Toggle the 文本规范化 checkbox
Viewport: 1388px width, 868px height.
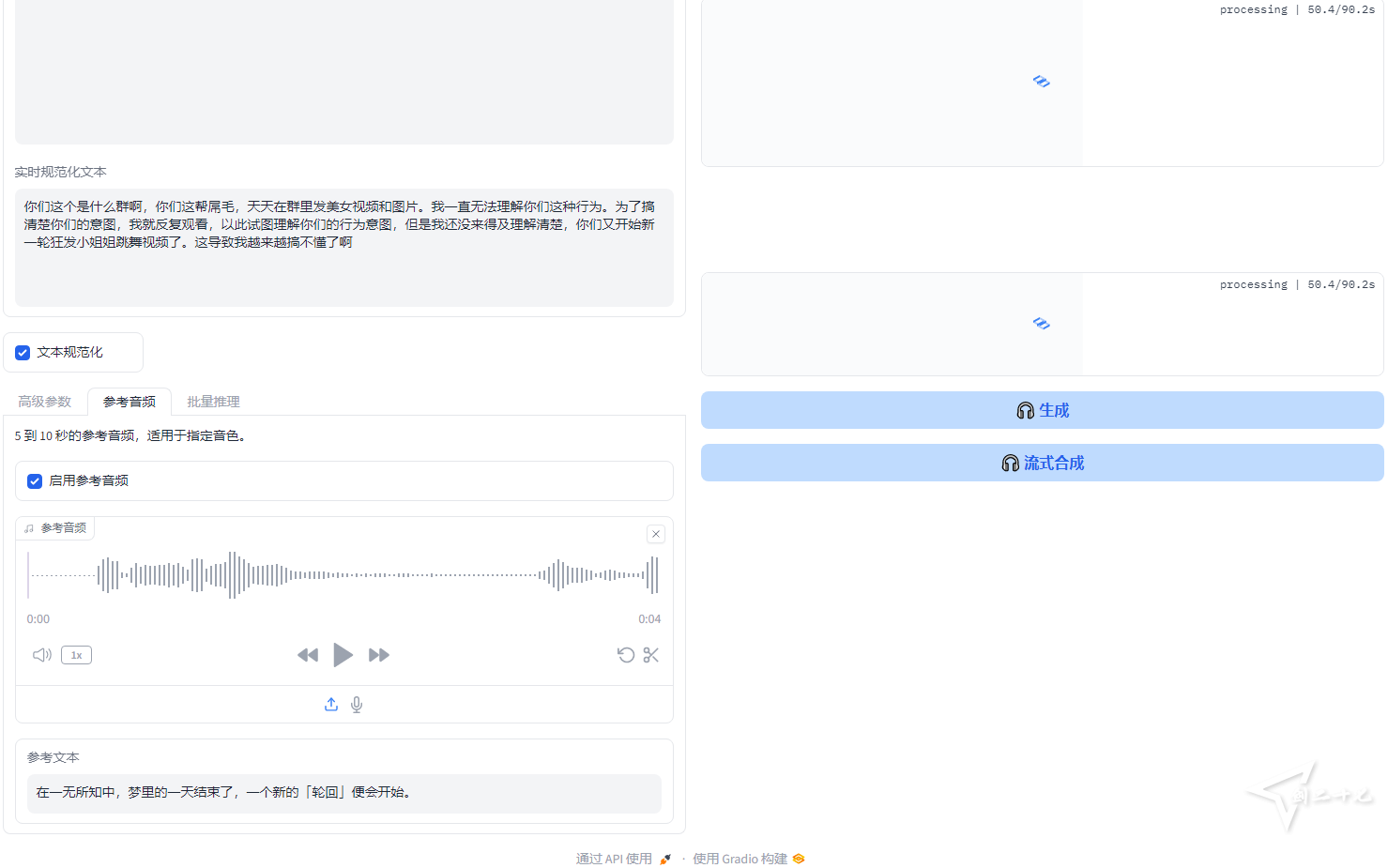pos(23,353)
